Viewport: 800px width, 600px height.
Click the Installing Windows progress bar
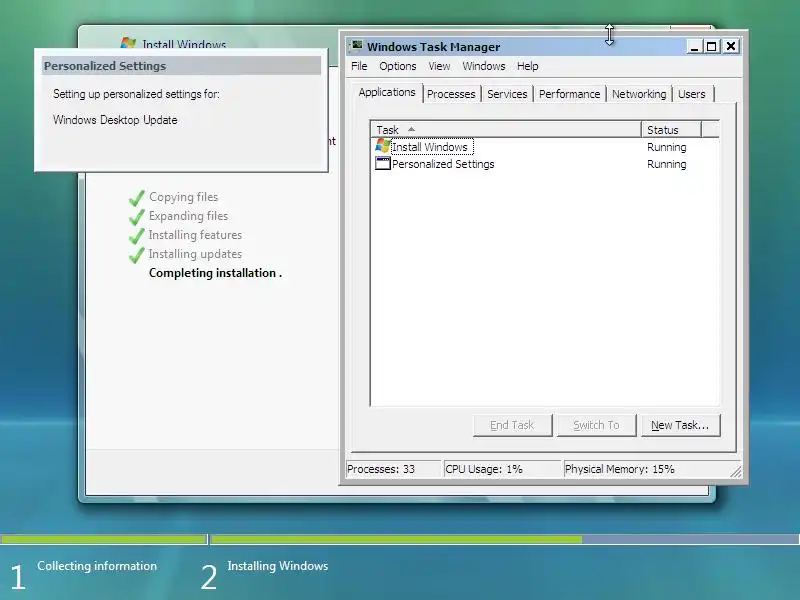pos(505,539)
